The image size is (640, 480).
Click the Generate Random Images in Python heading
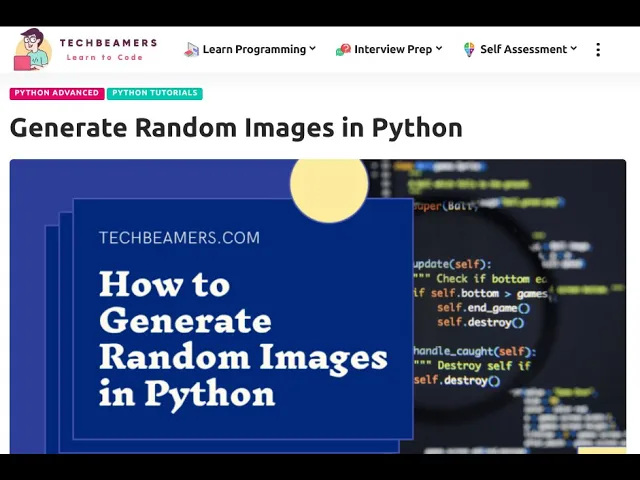(x=236, y=128)
